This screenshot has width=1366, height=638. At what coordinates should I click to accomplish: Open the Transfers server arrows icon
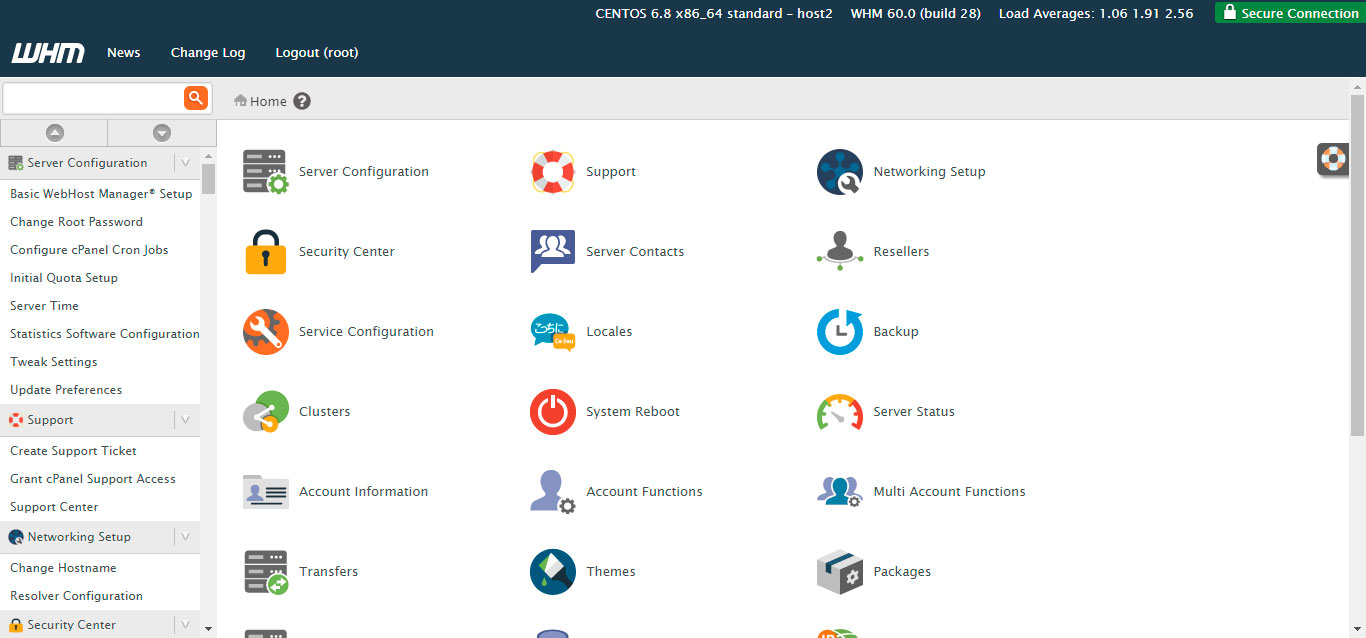pyautogui.click(x=265, y=572)
